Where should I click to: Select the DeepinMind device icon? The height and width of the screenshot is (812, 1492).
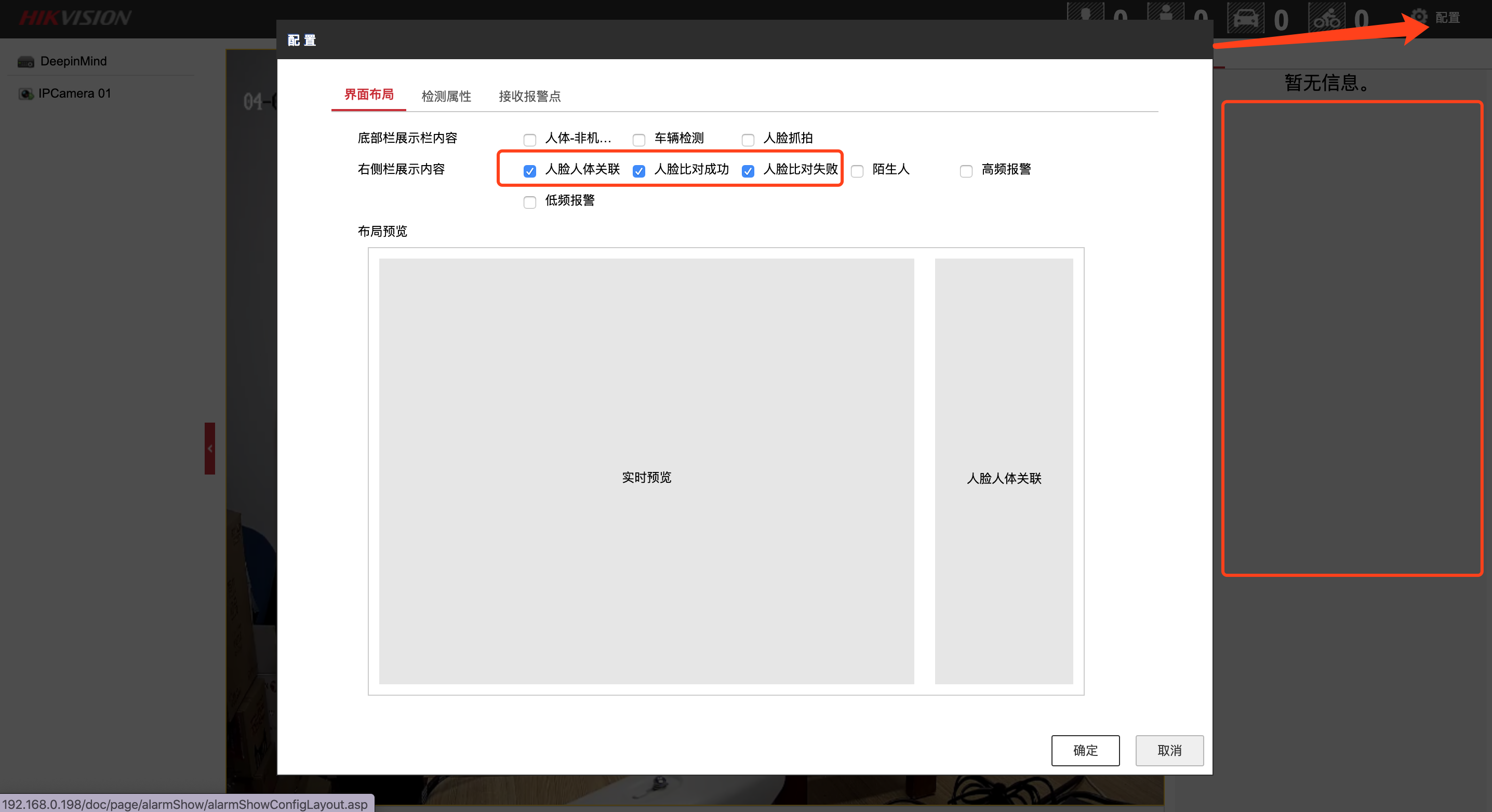(25, 61)
